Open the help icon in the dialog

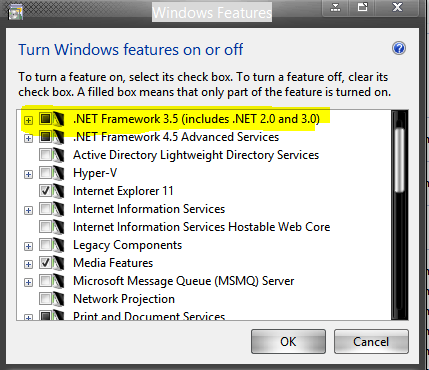point(399,49)
